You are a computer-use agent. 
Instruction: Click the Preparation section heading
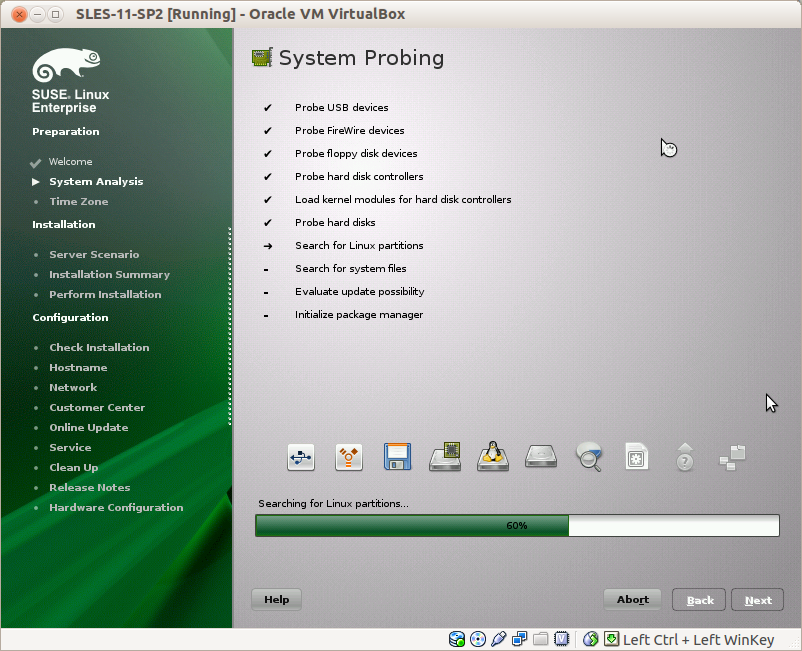tap(66, 131)
